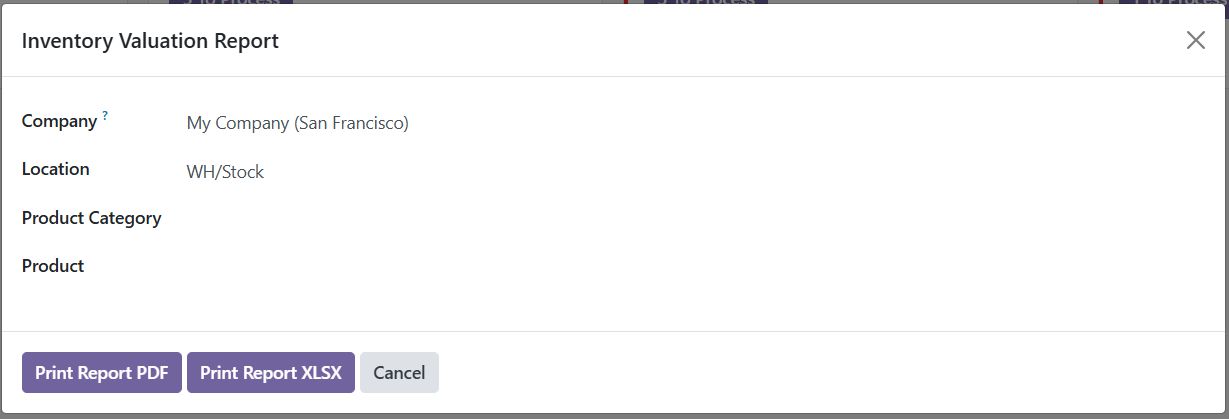Click leftmost dimmed To Process button behind dialog
This screenshot has width=1229, height=419.
(230, 2)
